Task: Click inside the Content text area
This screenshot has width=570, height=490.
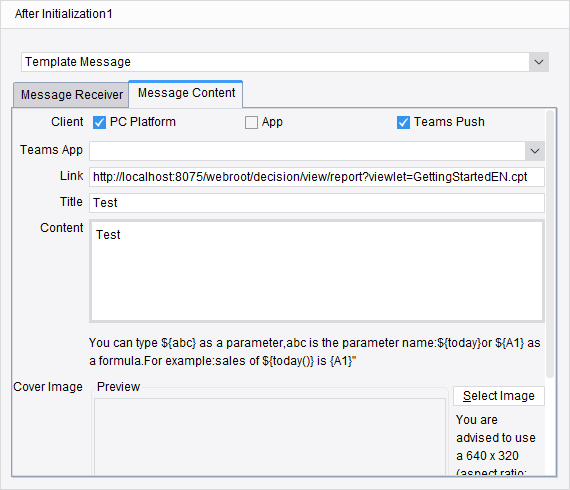Action: point(317,271)
